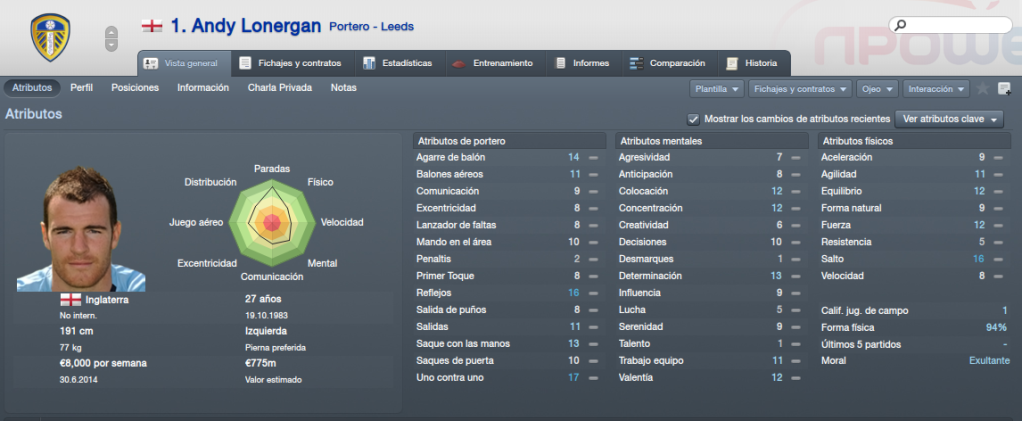The width and height of the screenshot is (1022, 421).
Task: Uncheck Mostrar los cambios de atributos recientes
Action: 694,119
